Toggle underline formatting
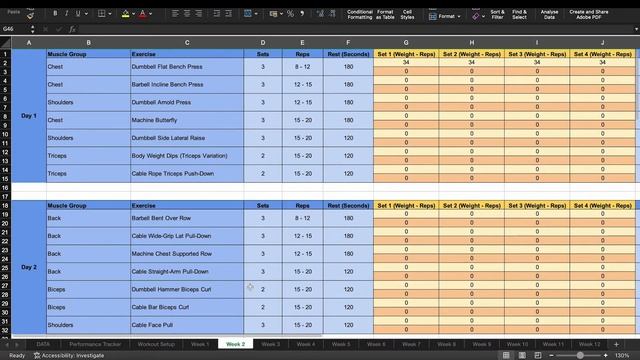This screenshot has height=360, width=640. [x=78, y=13]
